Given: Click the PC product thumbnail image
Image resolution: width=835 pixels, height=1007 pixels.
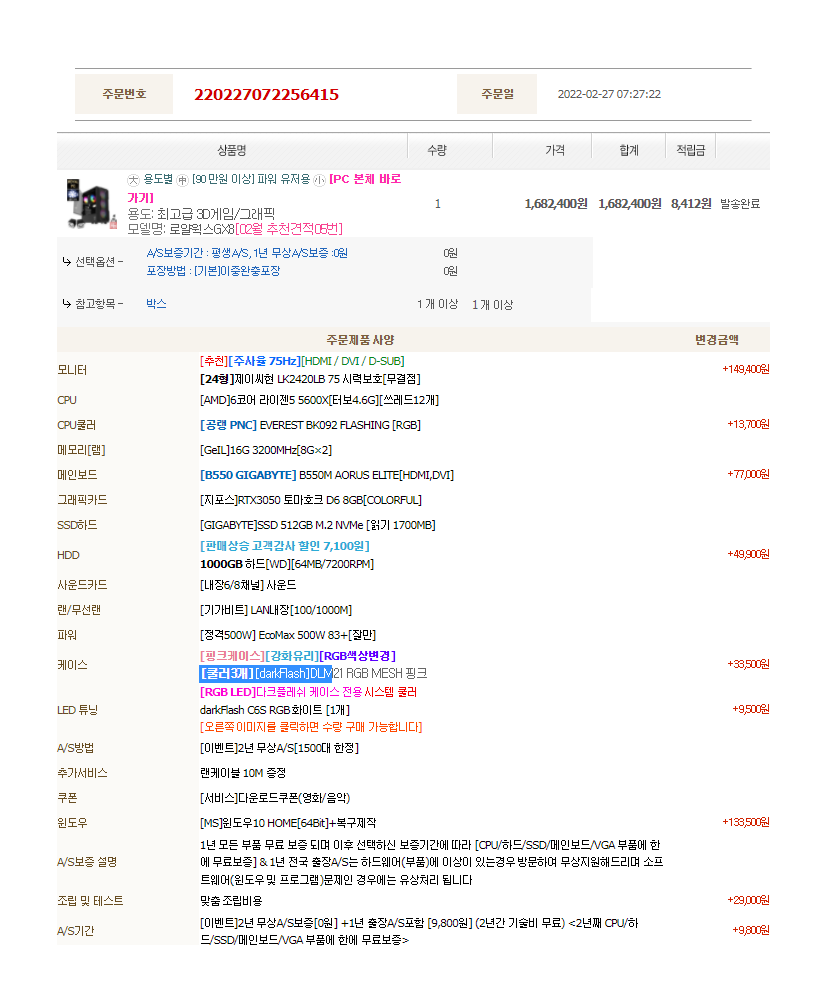Looking at the screenshot, I should pos(91,204).
